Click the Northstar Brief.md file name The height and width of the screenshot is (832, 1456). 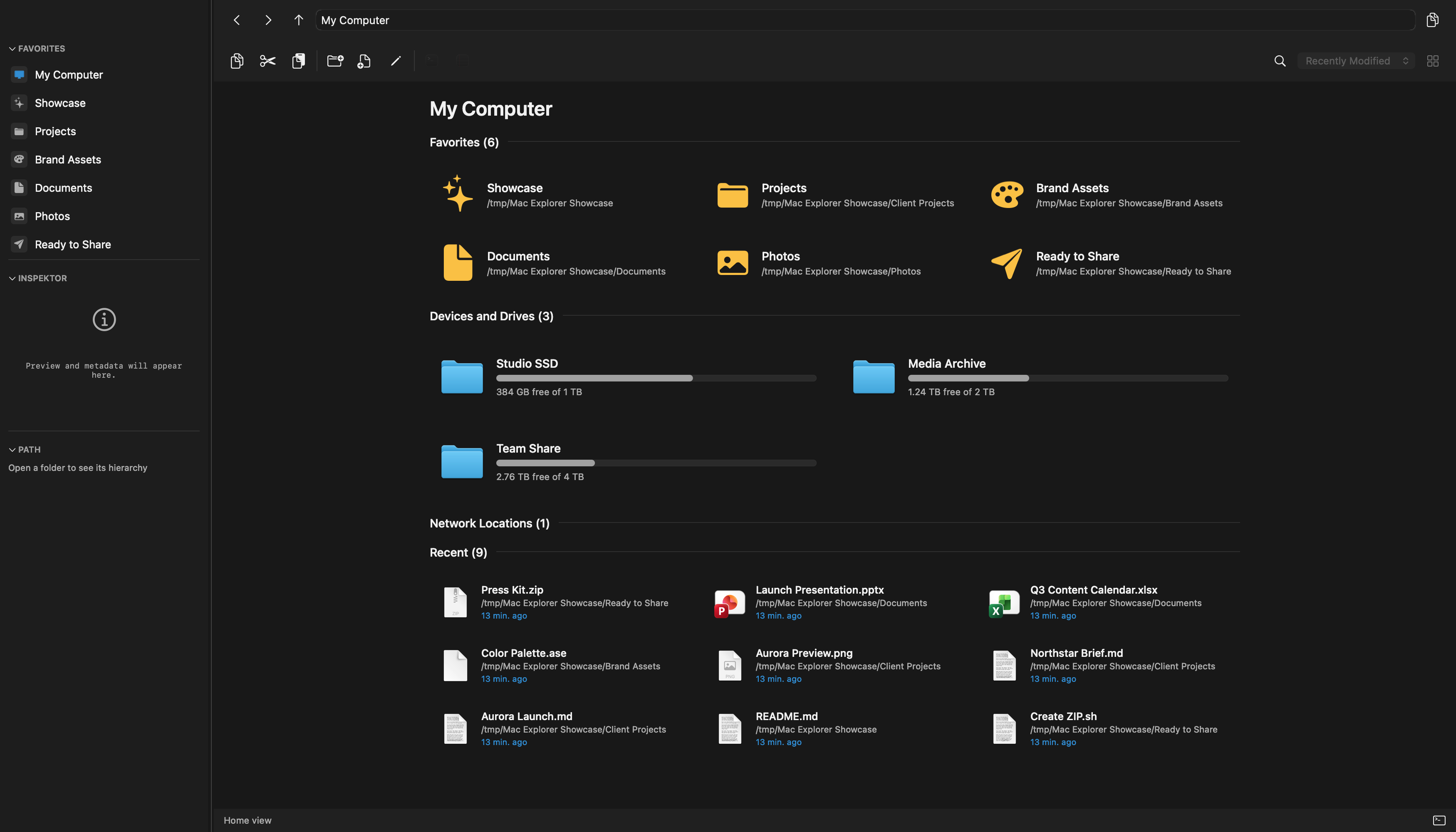(x=1076, y=653)
